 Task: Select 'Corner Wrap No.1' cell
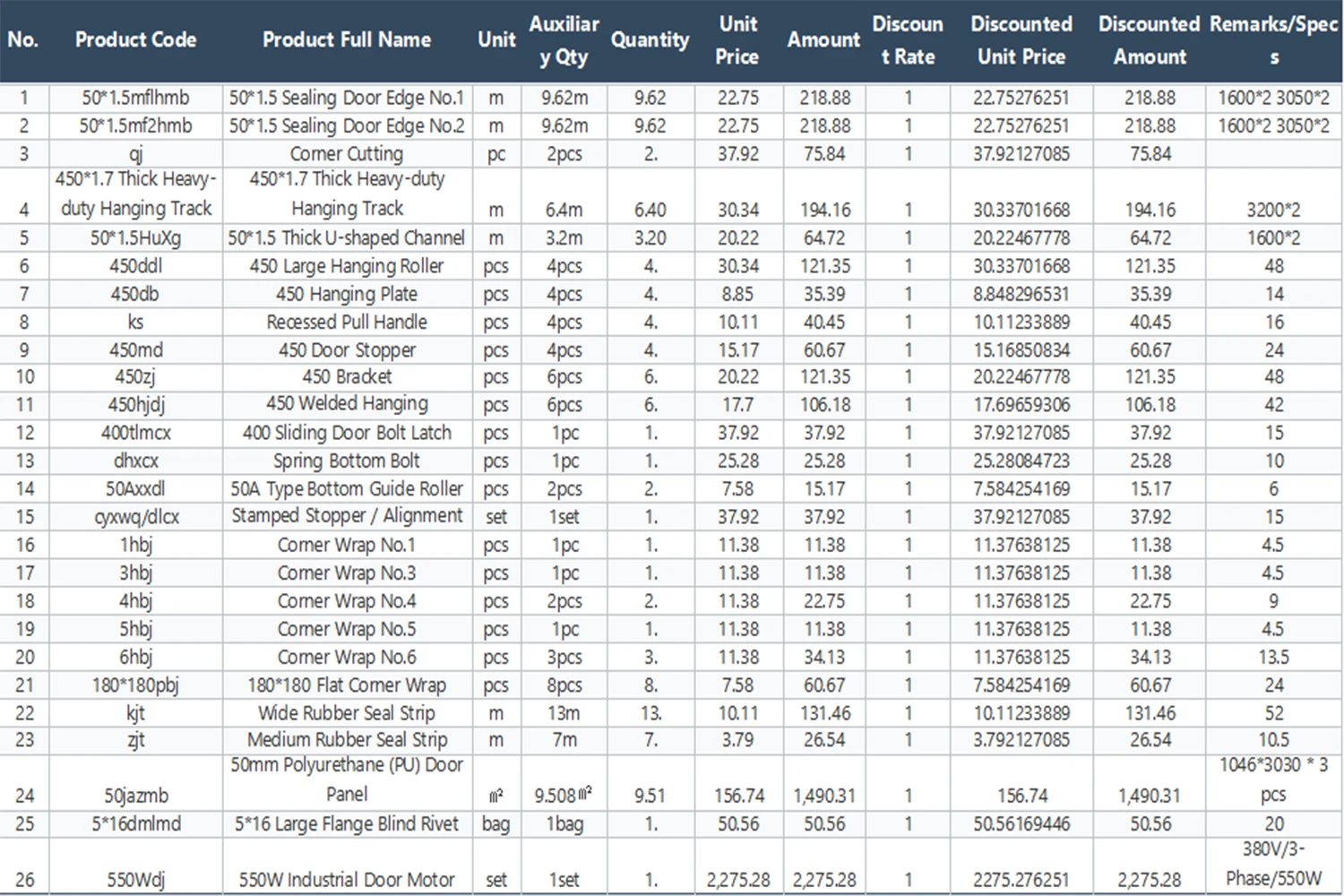pos(347,545)
